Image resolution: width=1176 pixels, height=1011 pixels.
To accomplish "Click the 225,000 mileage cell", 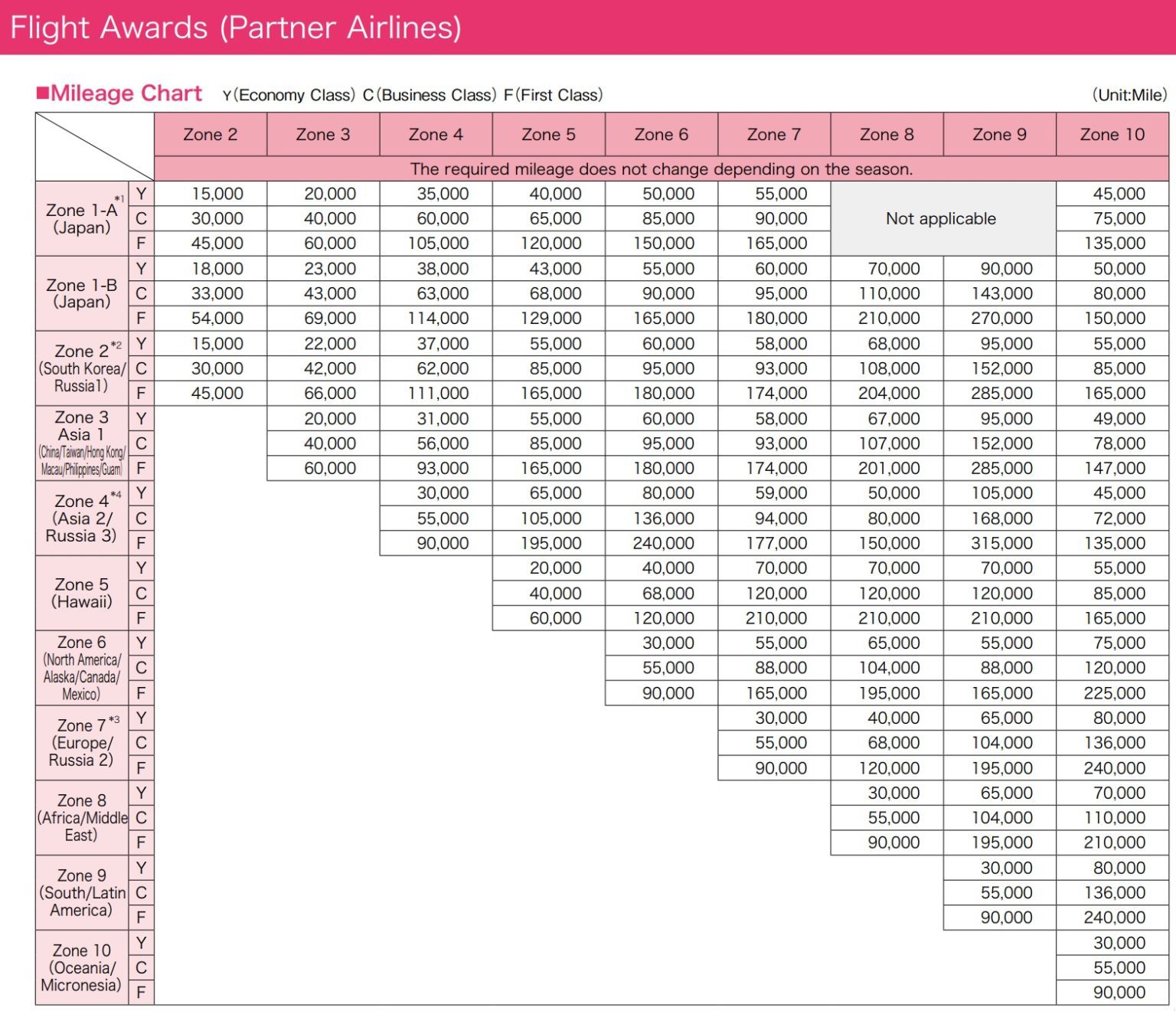I will pyautogui.click(x=1114, y=693).
